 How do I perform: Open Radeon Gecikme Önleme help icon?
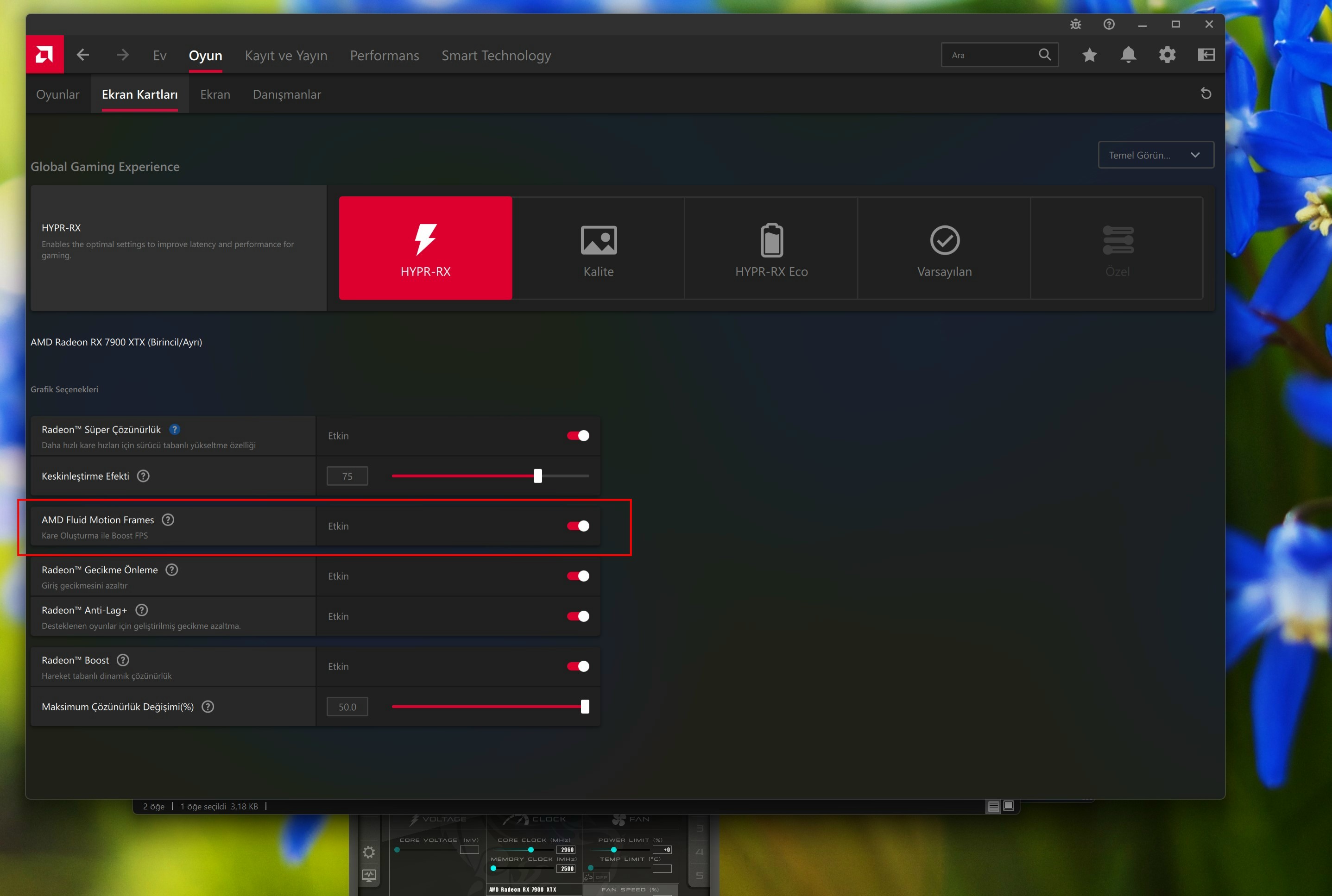171,570
